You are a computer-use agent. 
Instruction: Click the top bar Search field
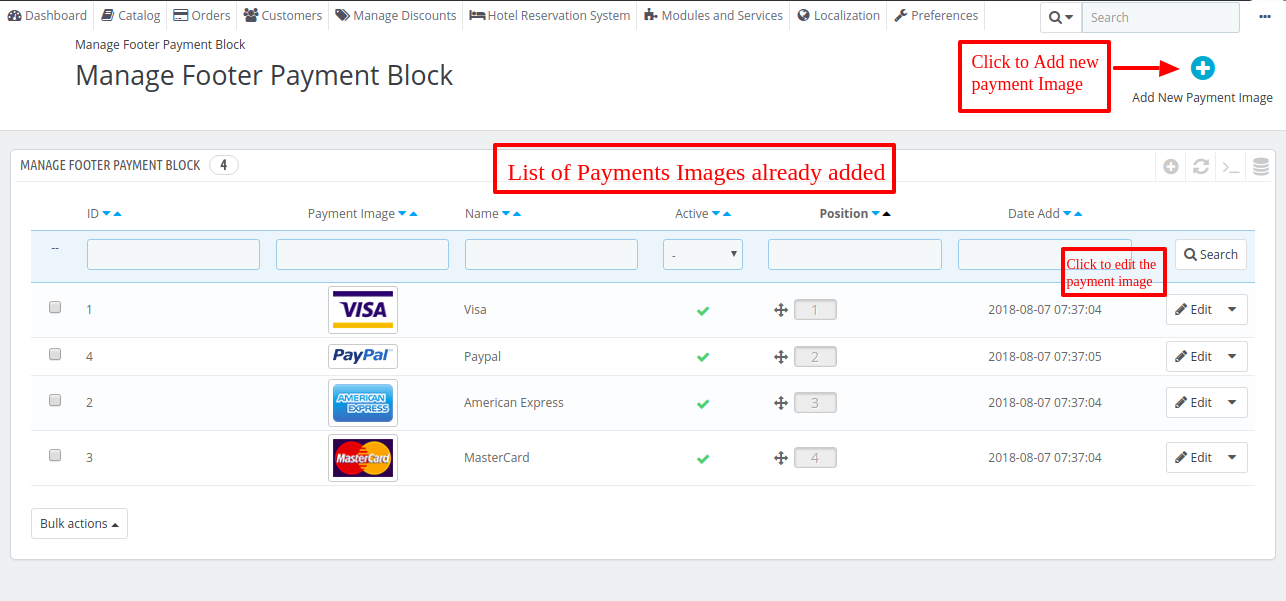pos(1160,17)
